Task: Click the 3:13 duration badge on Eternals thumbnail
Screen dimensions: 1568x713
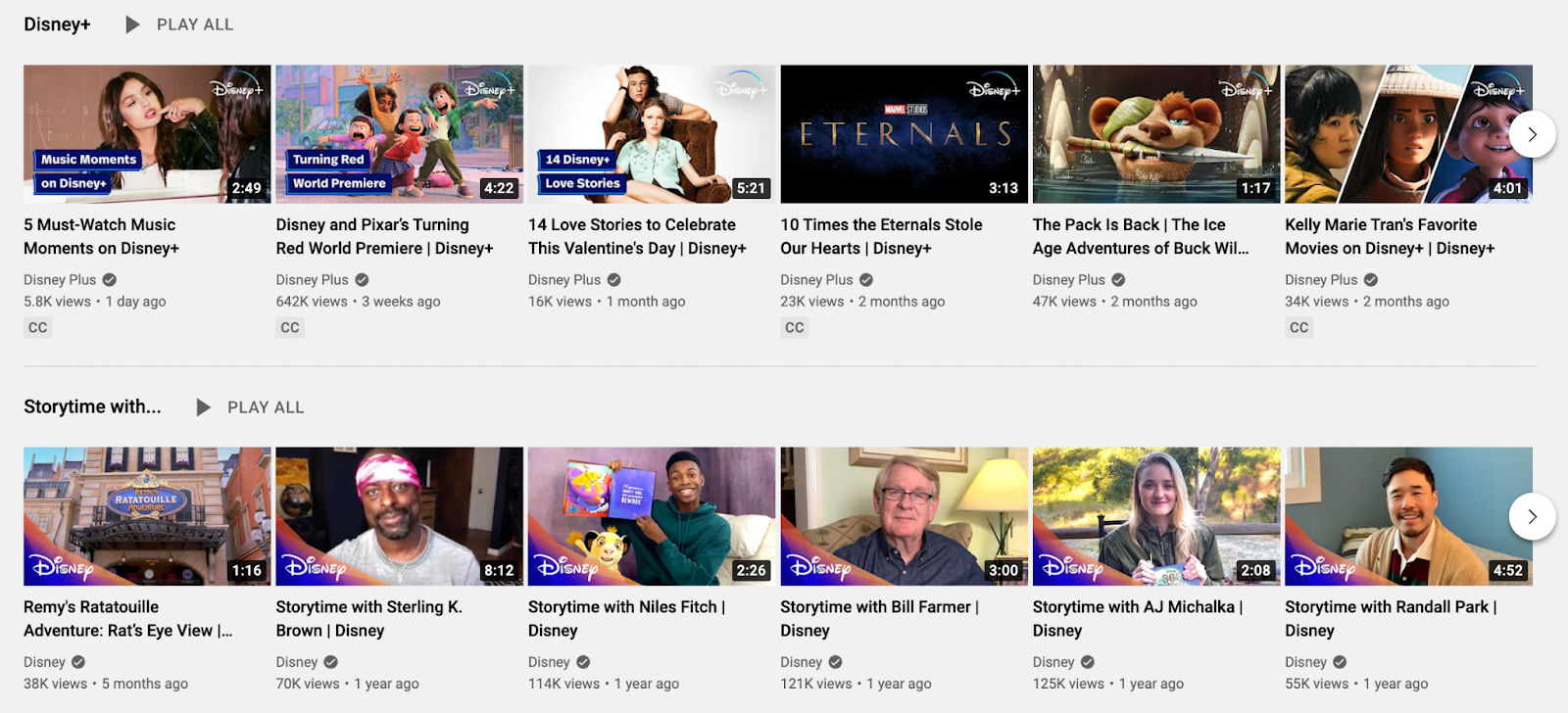Action: (1004, 188)
